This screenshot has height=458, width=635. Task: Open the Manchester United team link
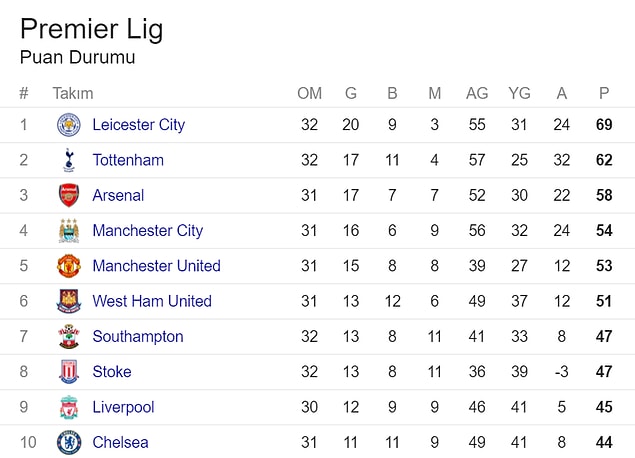tap(156, 266)
